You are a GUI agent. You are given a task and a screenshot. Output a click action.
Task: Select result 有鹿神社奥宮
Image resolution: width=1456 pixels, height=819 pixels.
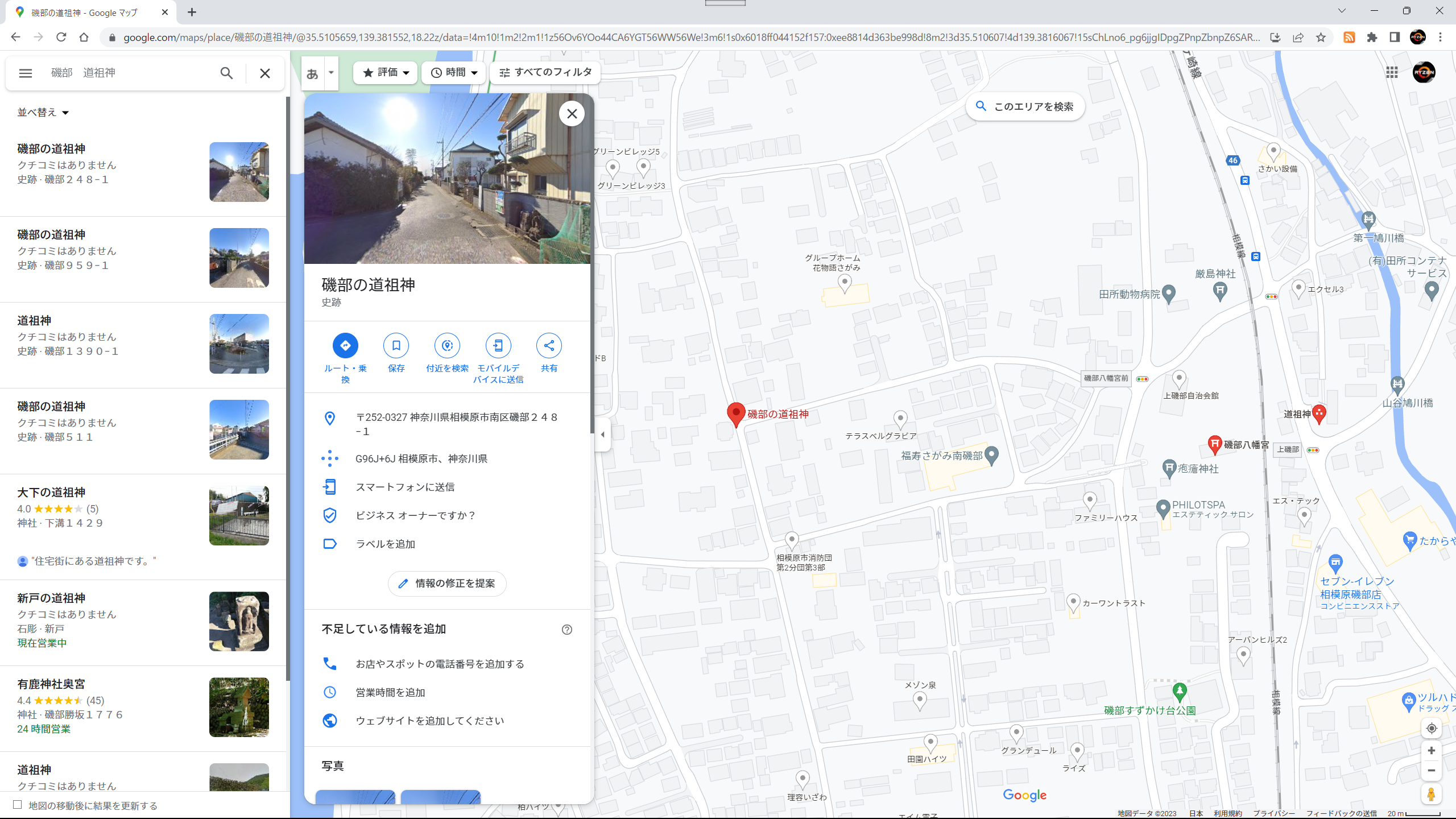point(142,708)
